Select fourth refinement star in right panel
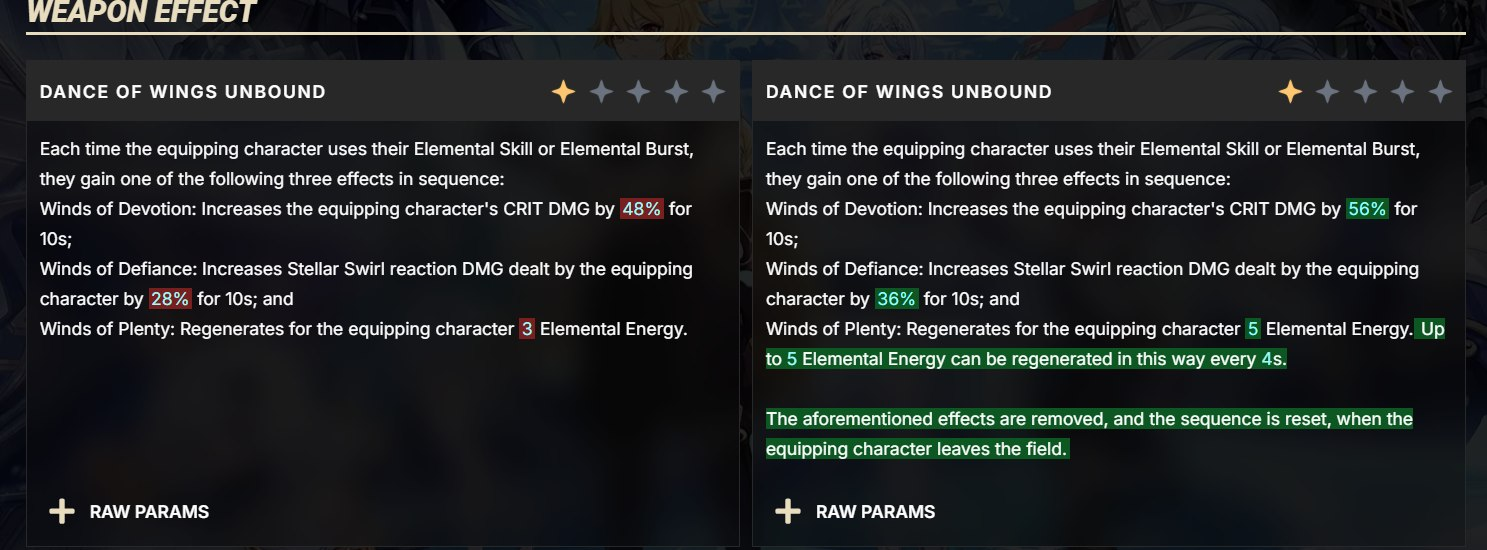The image size is (1487, 550). point(1403,92)
